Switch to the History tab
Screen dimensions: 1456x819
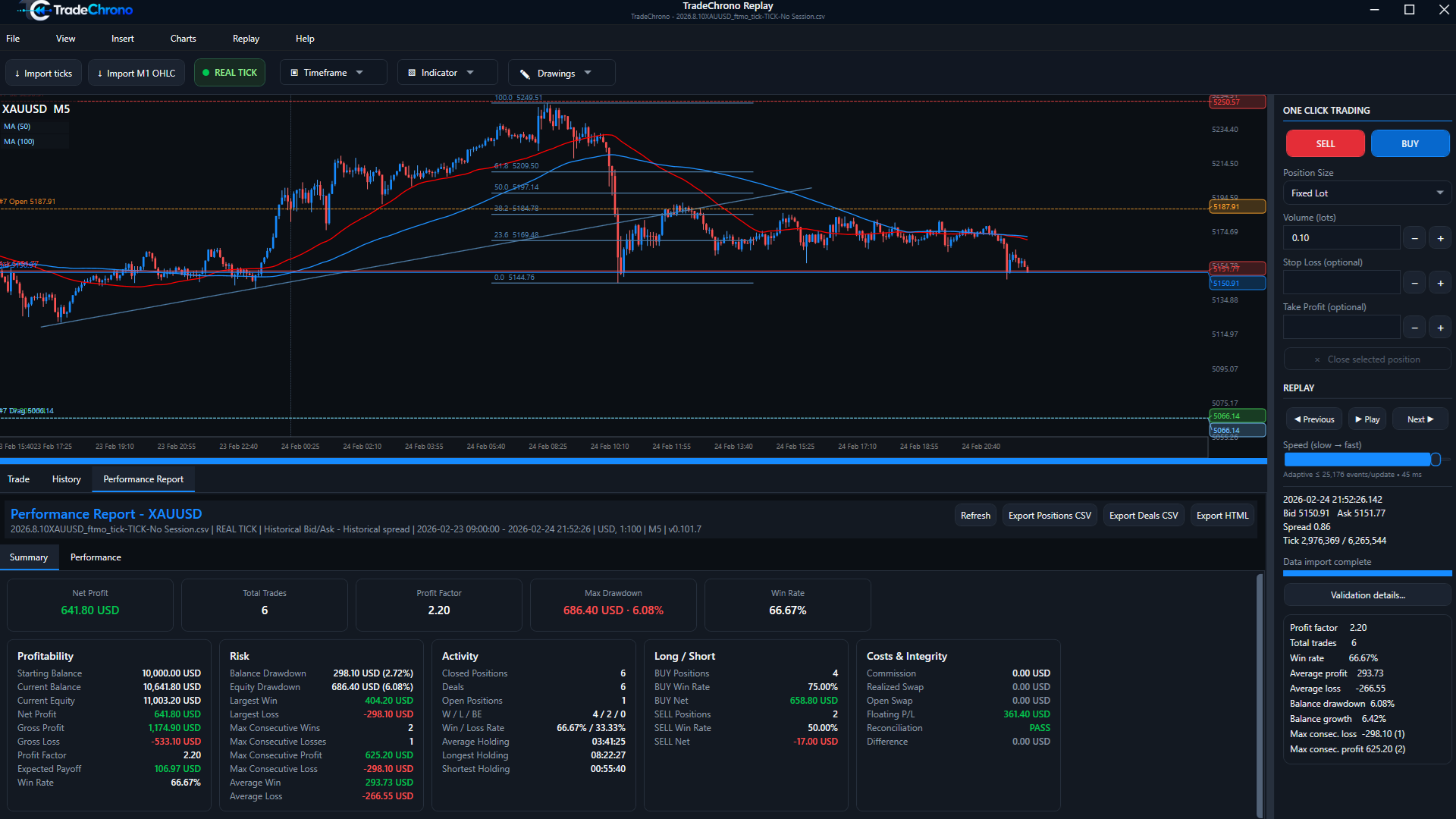[66, 479]
